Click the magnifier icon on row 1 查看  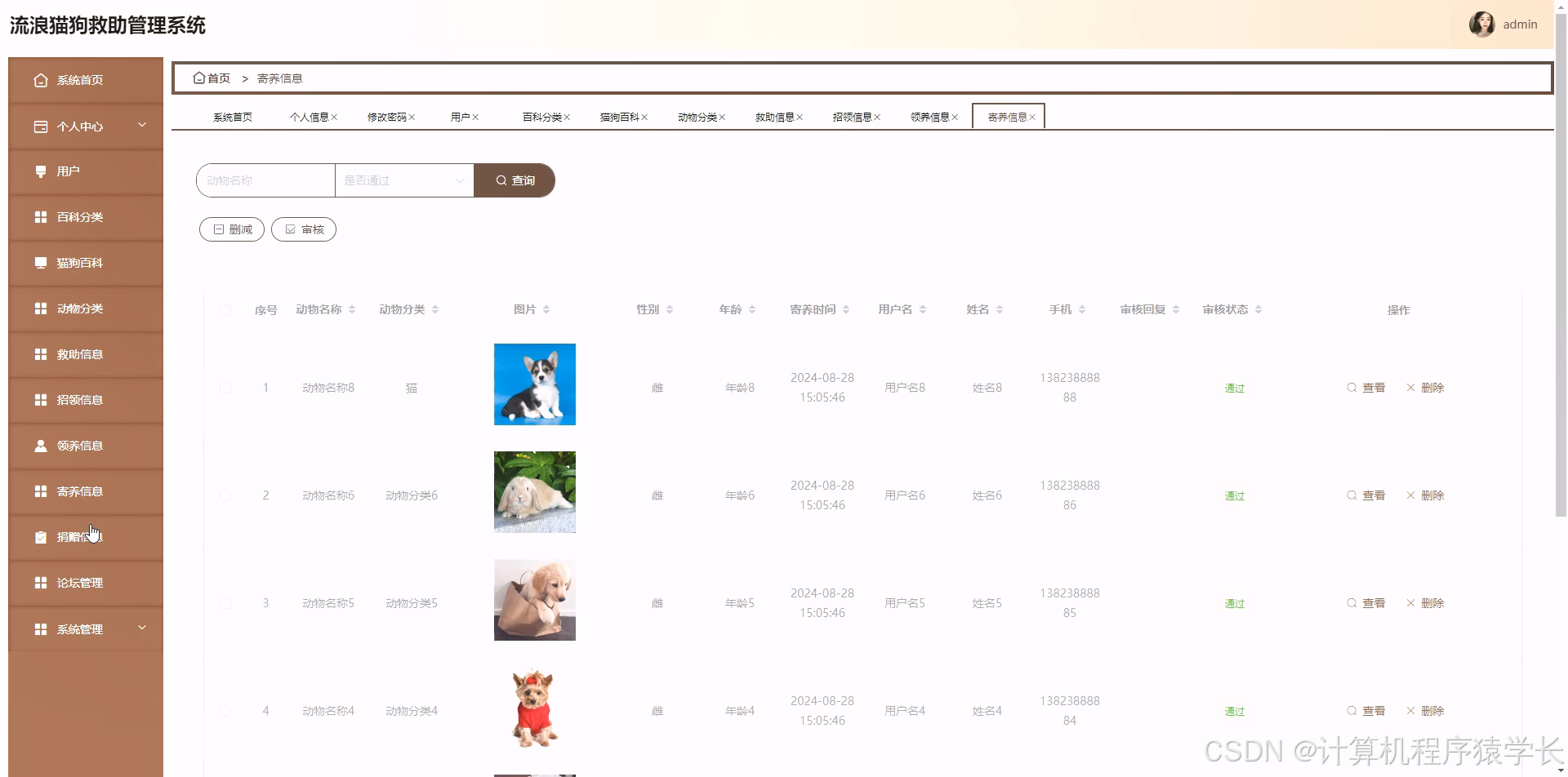point(1352,388)
